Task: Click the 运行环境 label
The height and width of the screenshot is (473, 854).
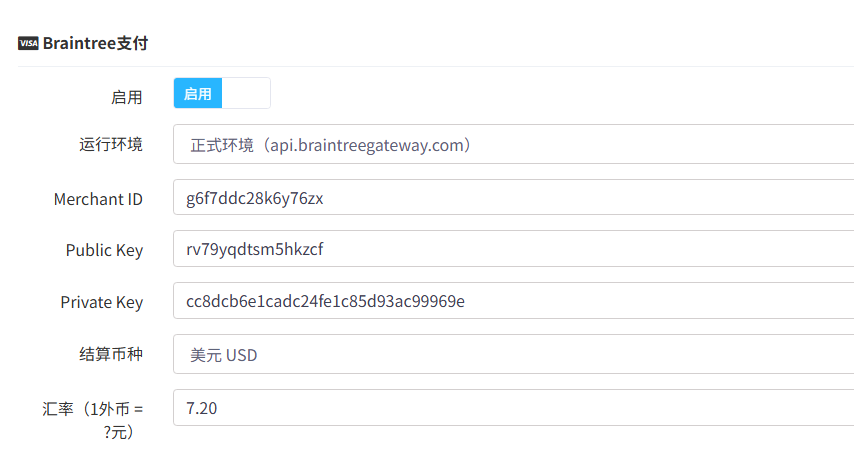Action: (x=111, y=144)
